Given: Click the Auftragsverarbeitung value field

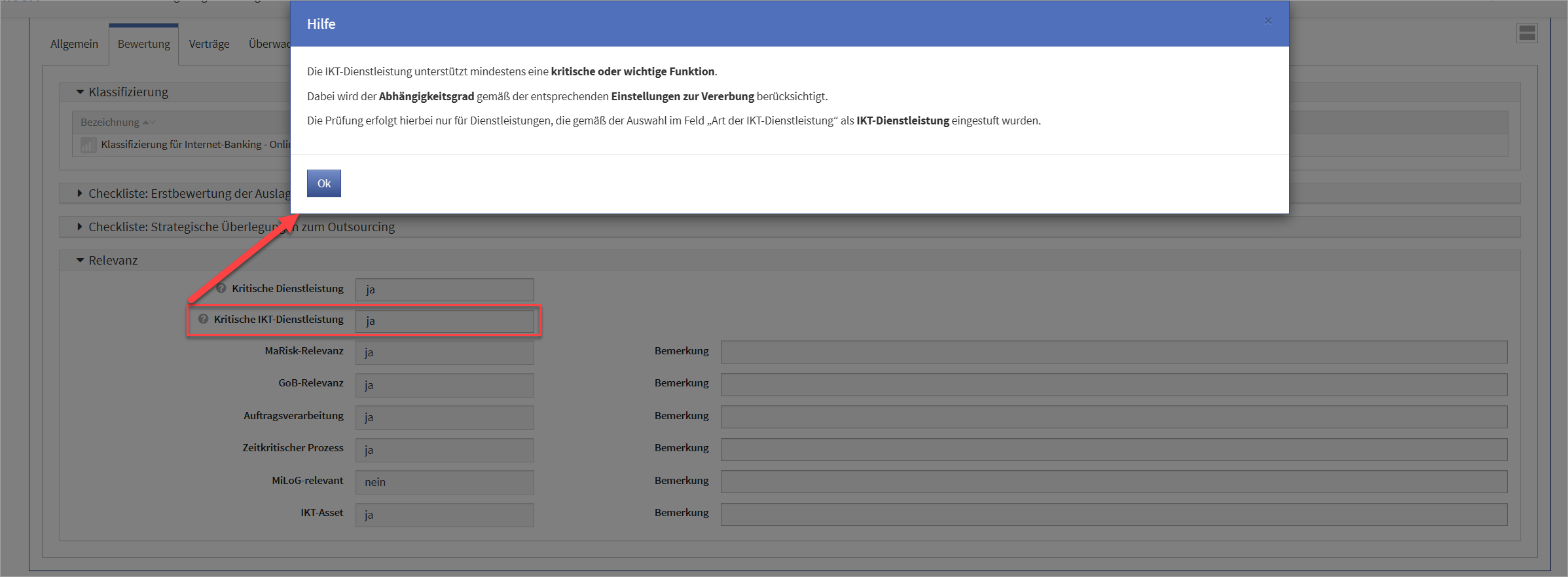Looking at the screenshot, I should pyautogui.click(x=445, y=417).
